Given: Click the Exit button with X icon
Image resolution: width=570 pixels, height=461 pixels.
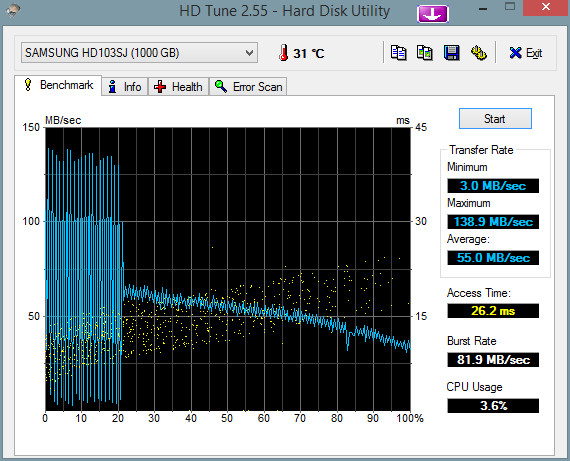Looking at the screenshot, I should point(525,53).
